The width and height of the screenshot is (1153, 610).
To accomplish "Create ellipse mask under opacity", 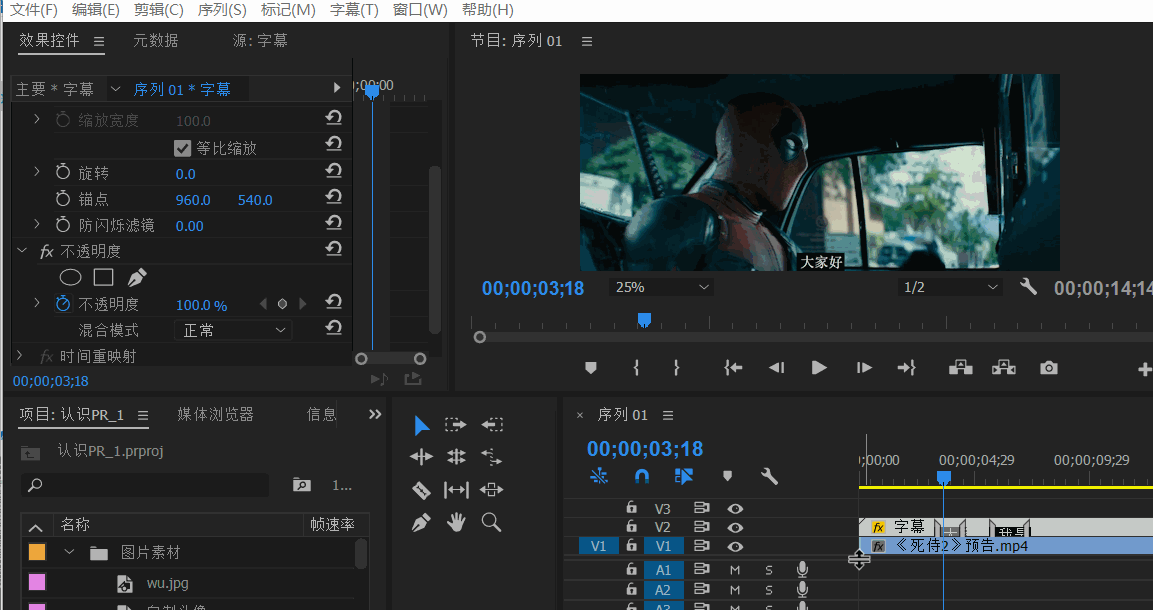I will point(71,277).
